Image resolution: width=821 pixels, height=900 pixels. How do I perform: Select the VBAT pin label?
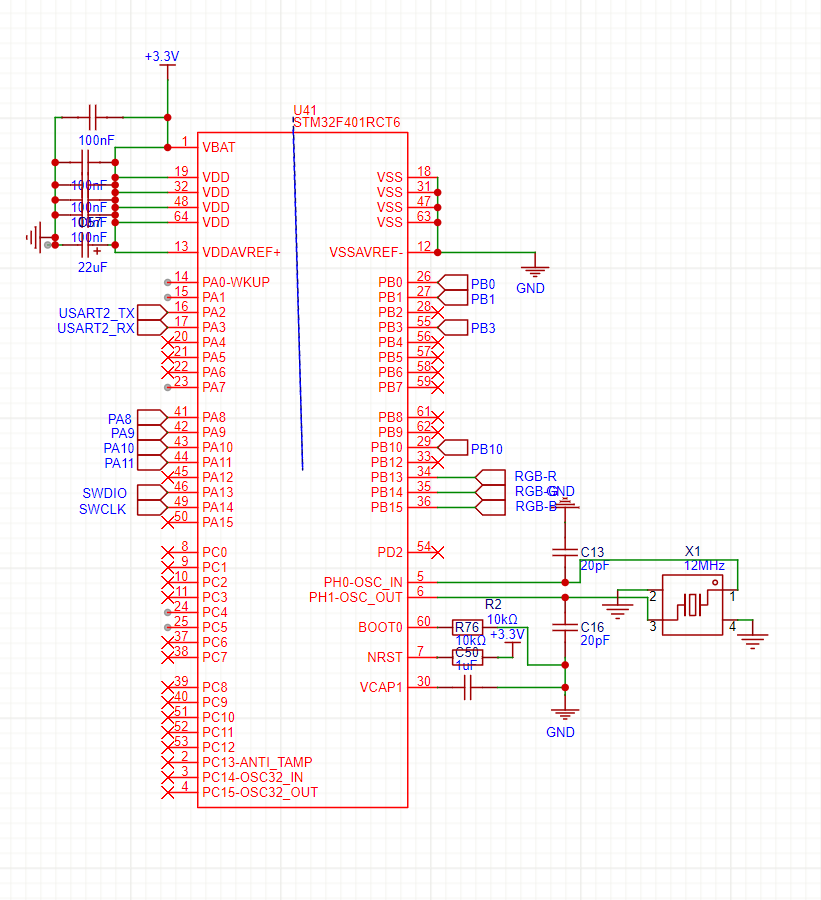[x=219, y=148]
